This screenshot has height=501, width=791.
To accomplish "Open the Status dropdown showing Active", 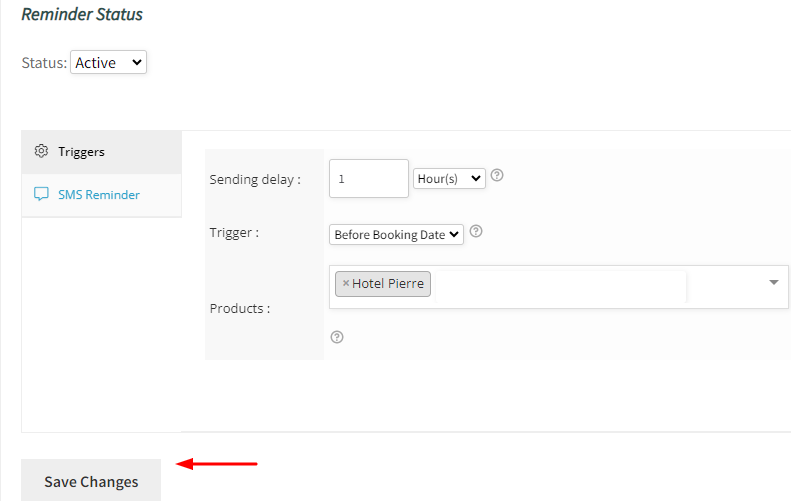I will (x=108, y=62).
